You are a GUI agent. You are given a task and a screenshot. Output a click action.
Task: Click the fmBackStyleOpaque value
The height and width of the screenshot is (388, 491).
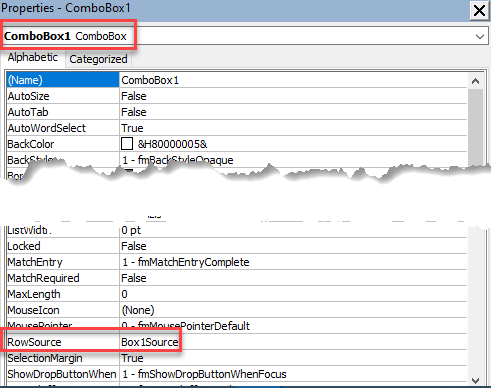tap(178, 160)
